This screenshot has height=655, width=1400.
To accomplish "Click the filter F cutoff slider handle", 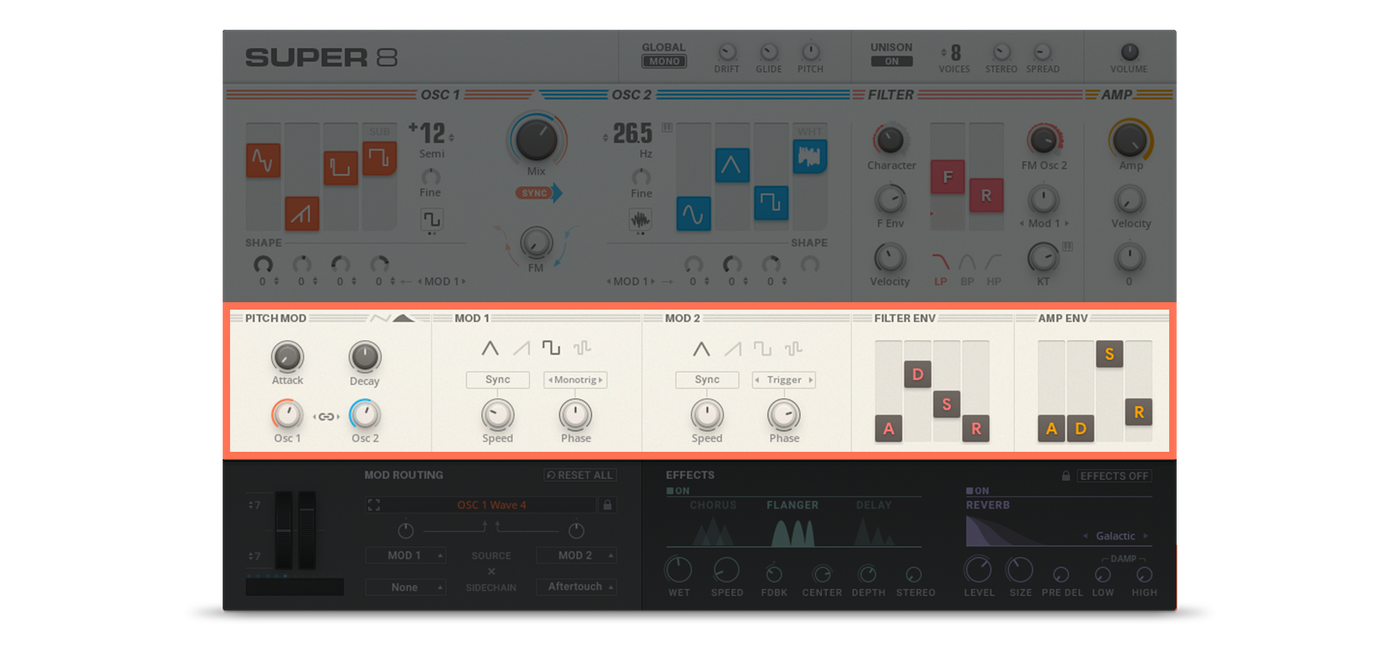I will click(947, 177).
